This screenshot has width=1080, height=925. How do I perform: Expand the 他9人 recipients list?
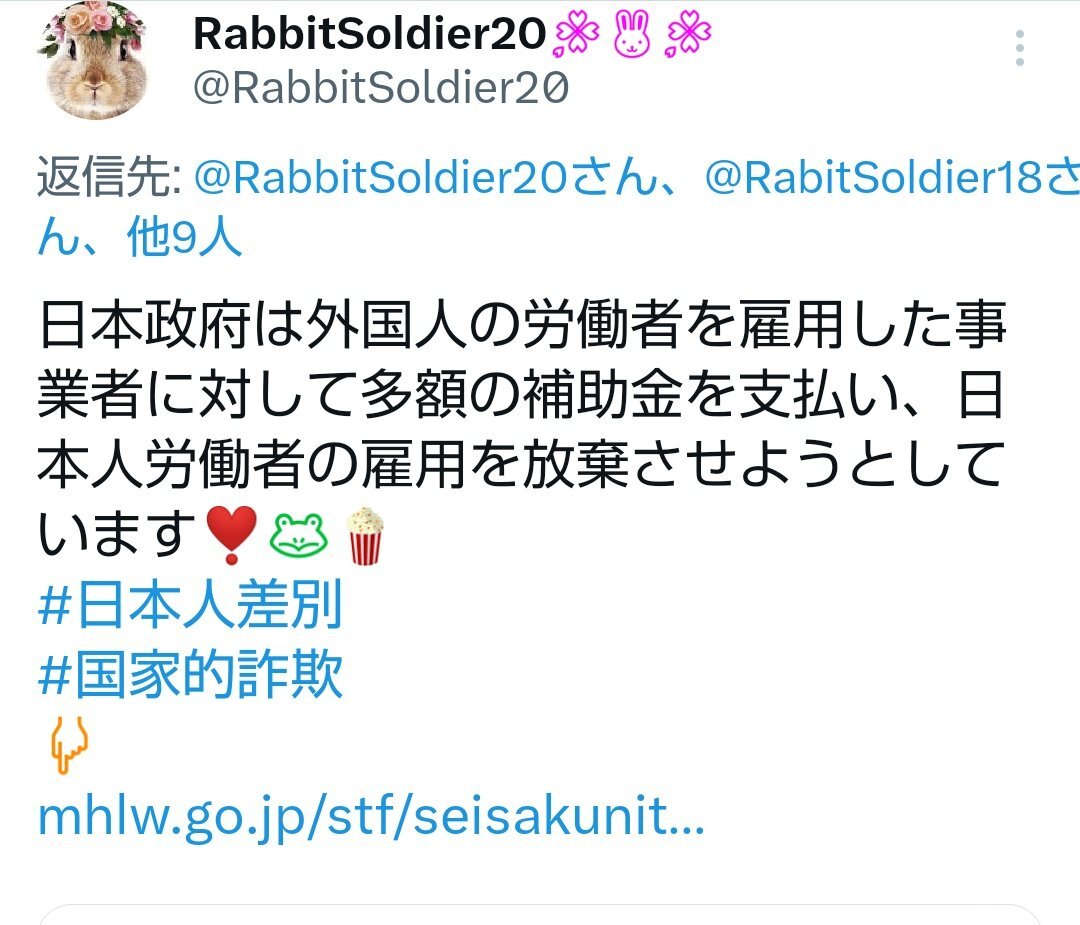(184, 238)
